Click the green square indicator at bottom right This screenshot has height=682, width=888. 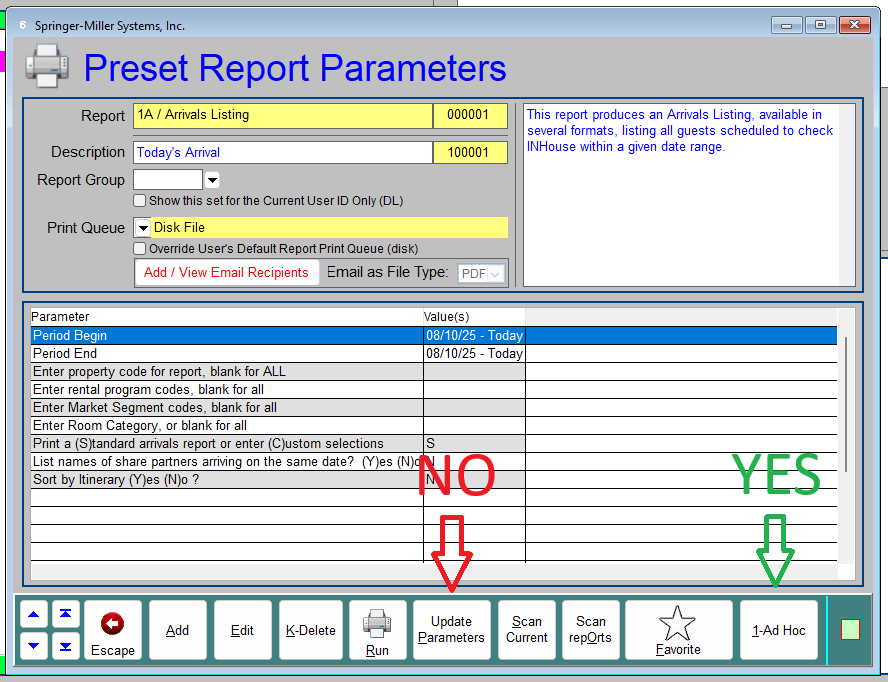tap(850, 630)
